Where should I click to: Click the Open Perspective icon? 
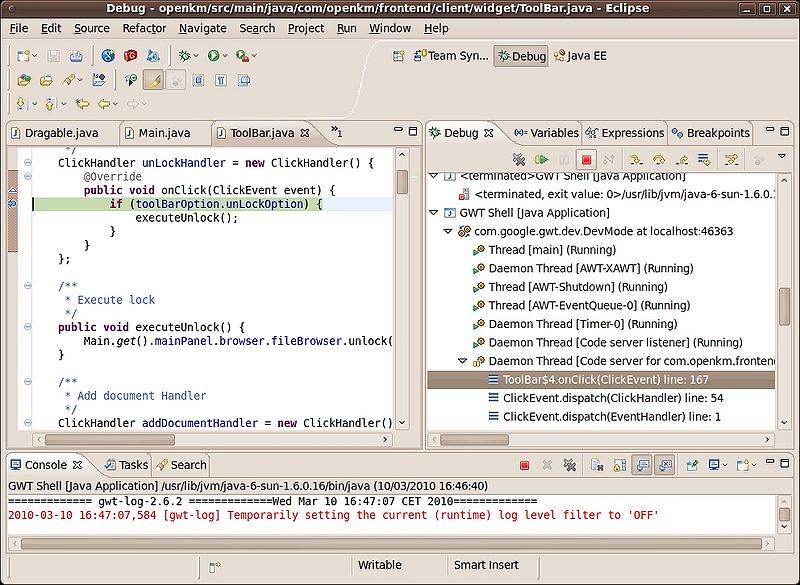pyautogui.click(x=398, y=56)
